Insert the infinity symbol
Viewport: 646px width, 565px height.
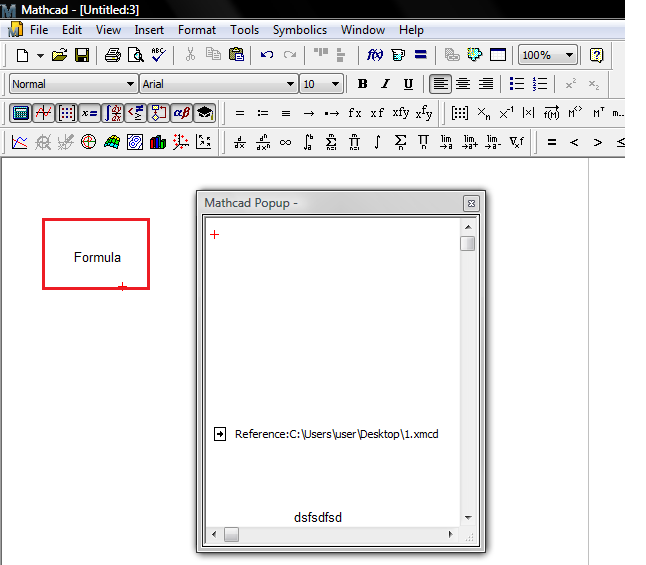click(286, 143)
